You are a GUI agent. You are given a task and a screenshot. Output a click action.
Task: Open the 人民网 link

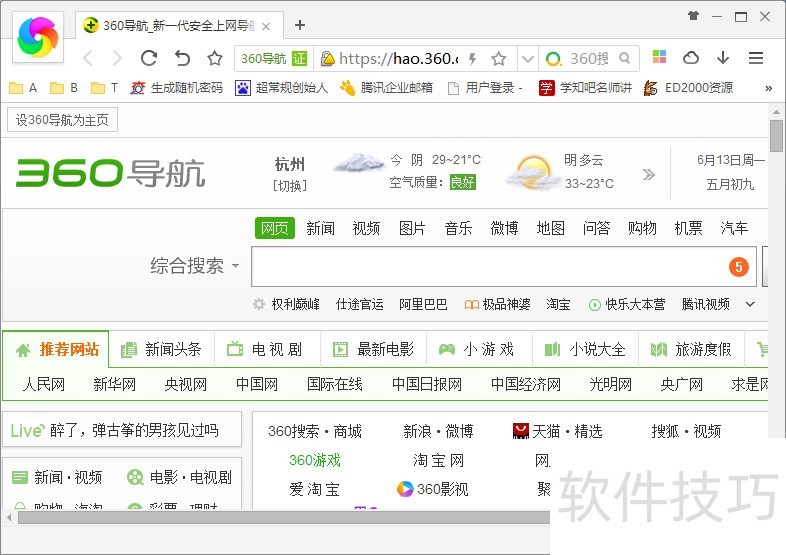click(44, 384)
